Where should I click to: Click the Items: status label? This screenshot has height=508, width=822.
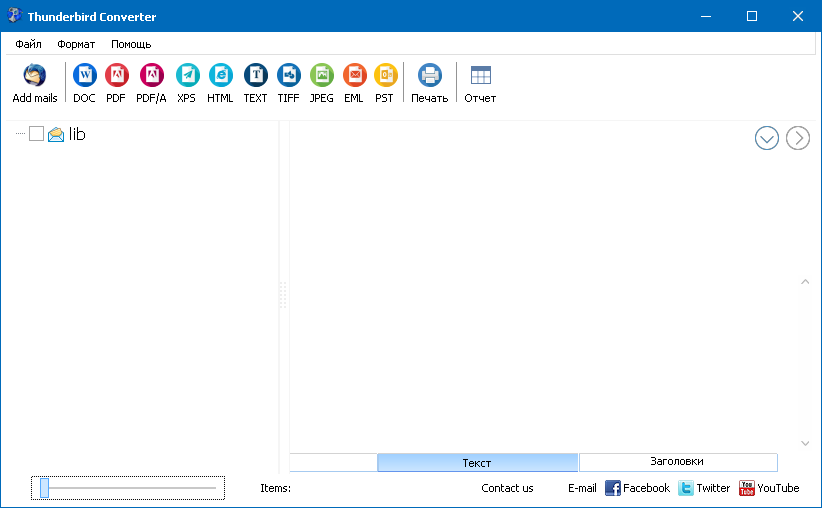pyautogui.click(x=275, y=488)
